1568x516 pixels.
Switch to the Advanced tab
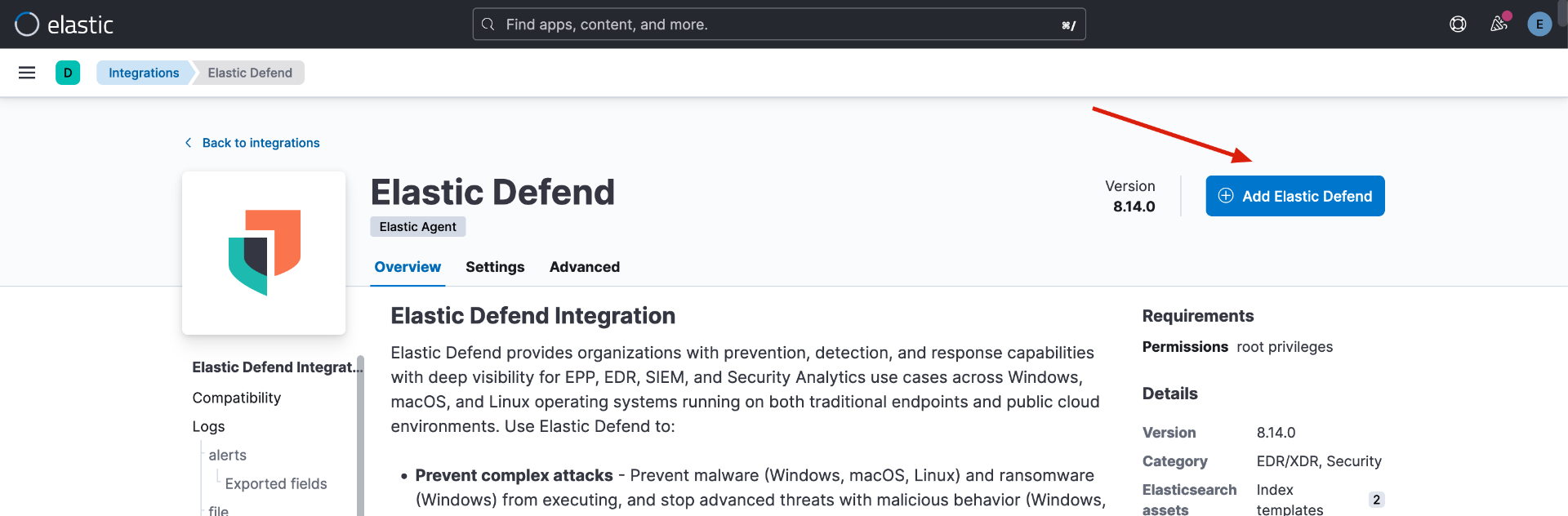tap(585, 267)
